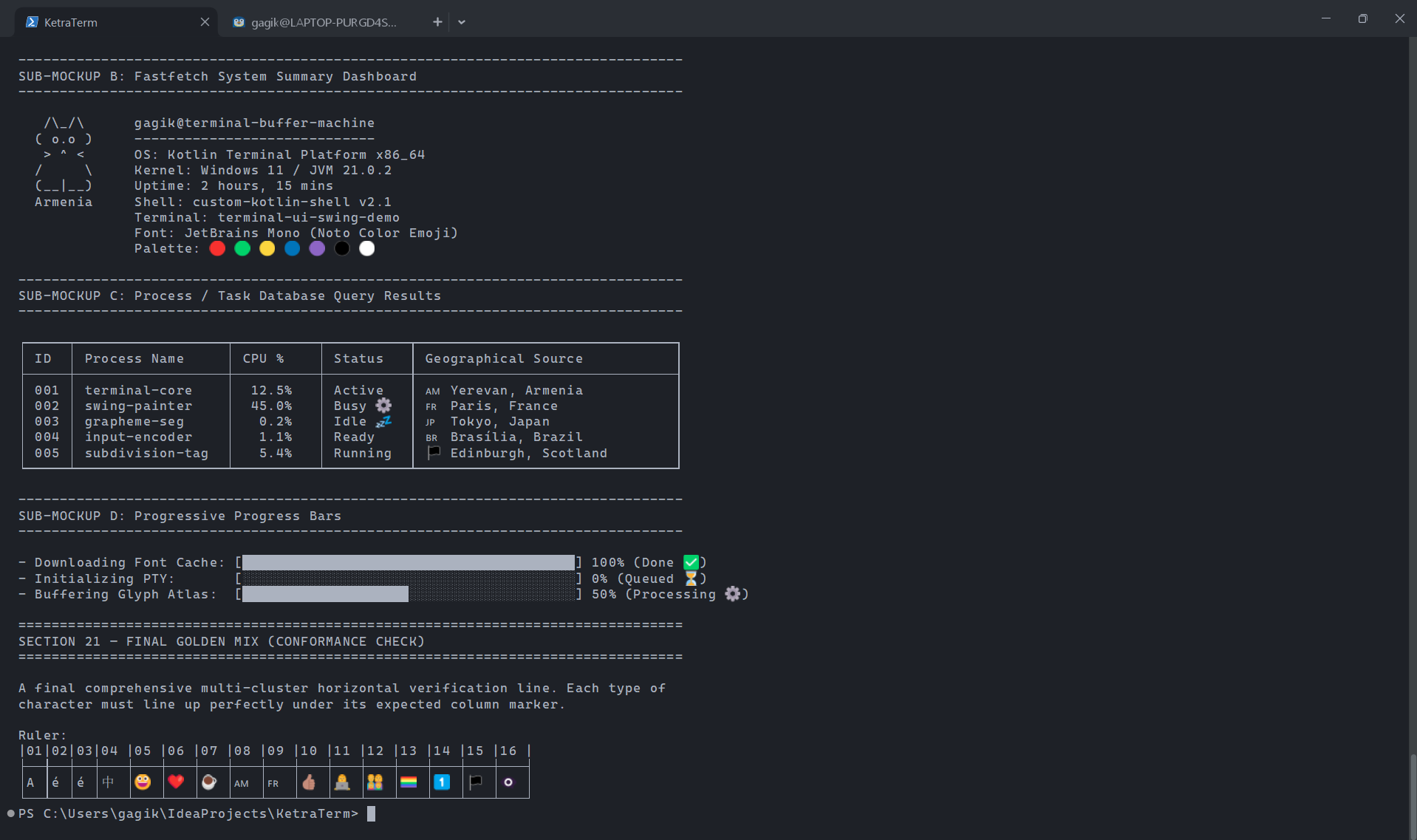1417x840 pixels.
Task: Click the gear emoji after Processing
Action: pyautogui.click(x=732, y=594)
